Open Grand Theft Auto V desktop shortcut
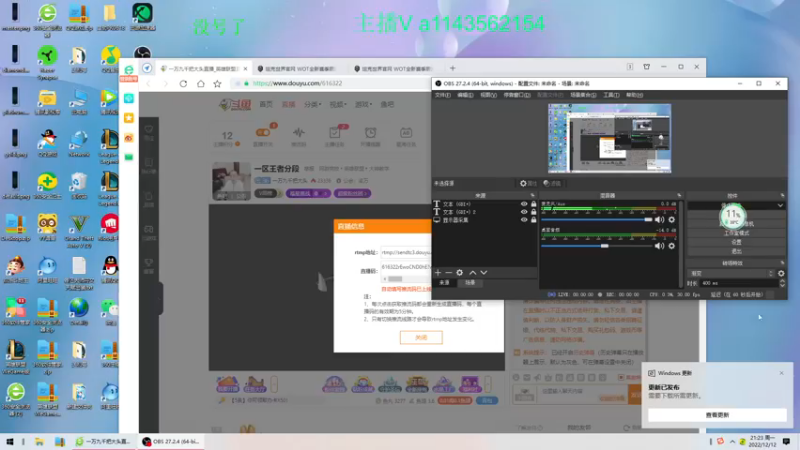This screenshot has width=800, height=450. tap(79, 231)
